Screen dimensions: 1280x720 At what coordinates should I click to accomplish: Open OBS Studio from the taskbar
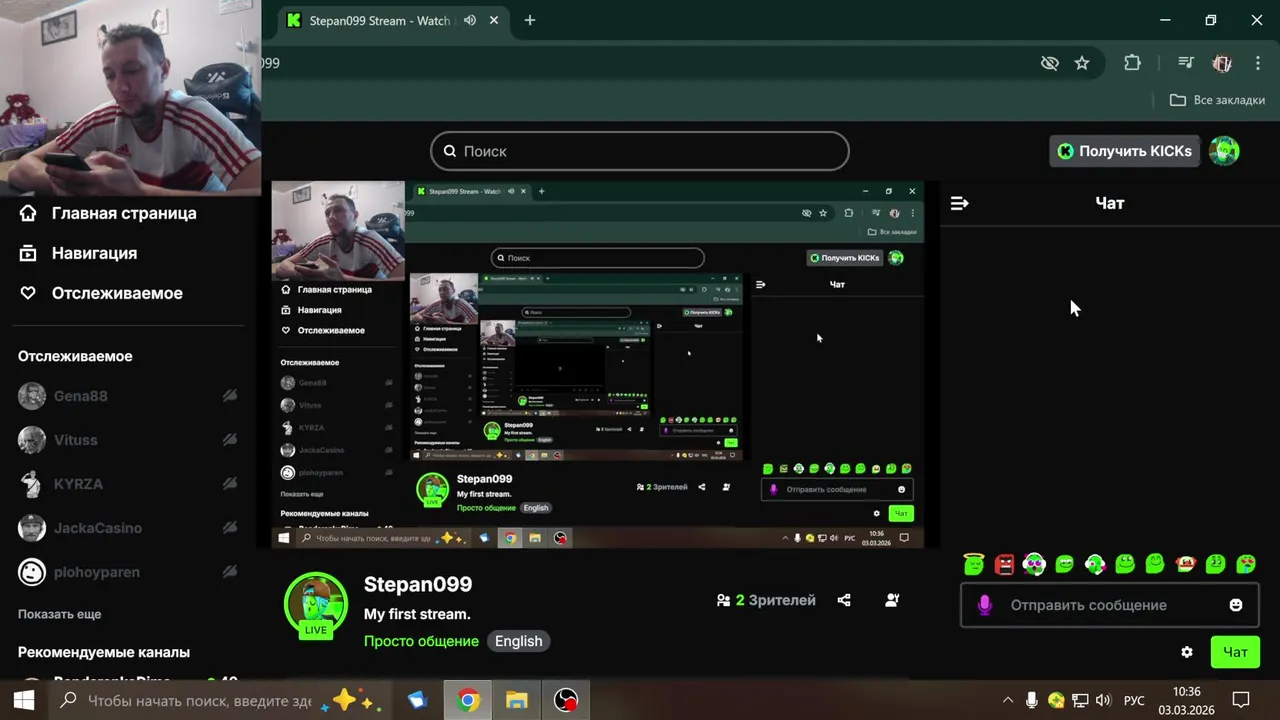pos(565,700)
